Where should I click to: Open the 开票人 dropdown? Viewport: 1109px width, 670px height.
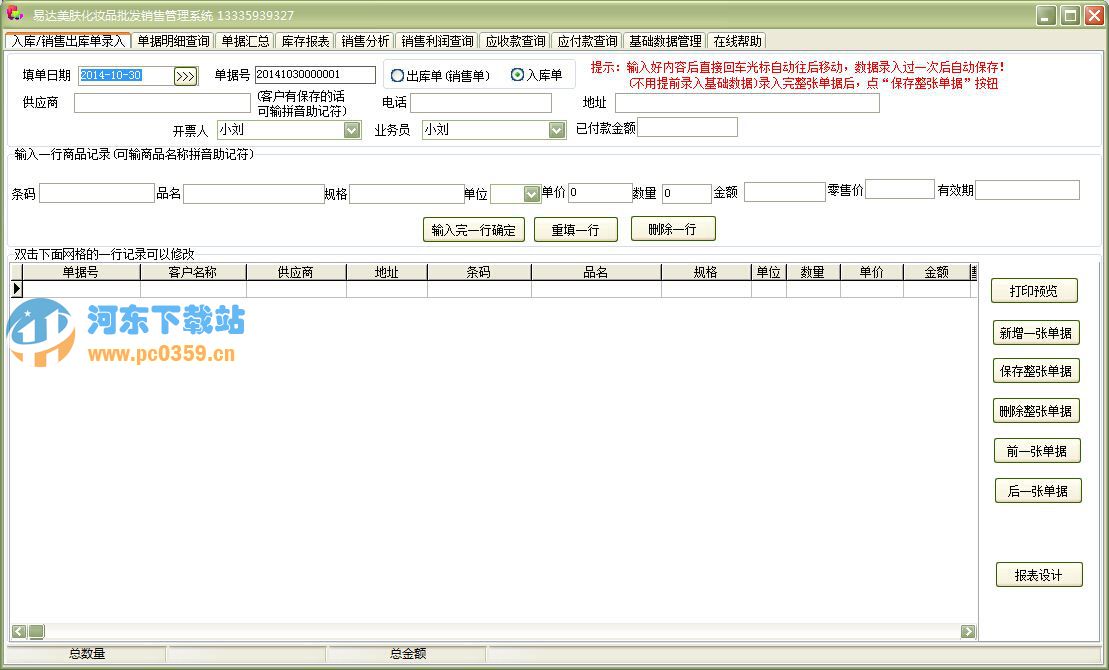[352, 130]
